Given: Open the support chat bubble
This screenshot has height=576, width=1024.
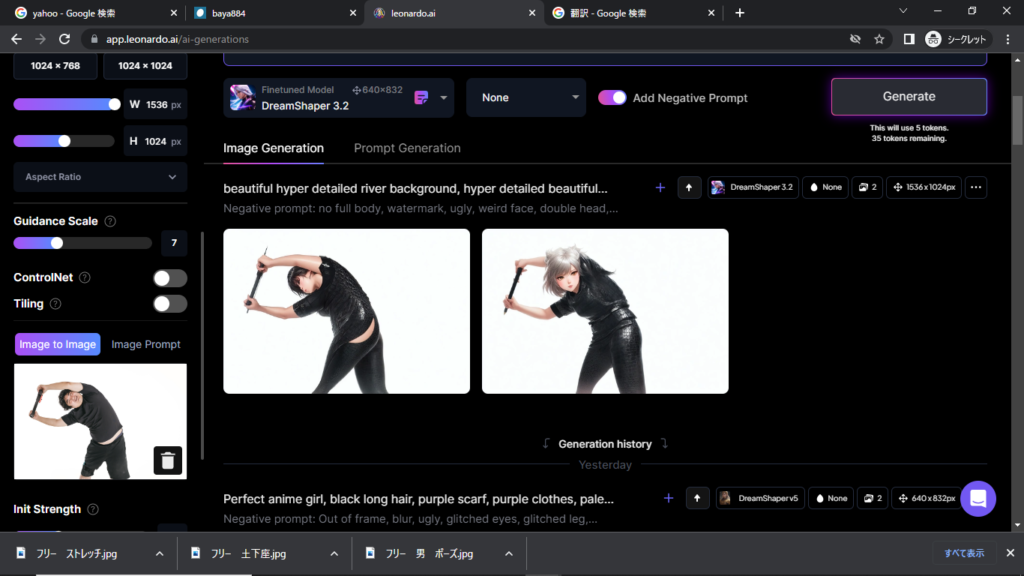Looking at the screenshot, I should [977, 498].
